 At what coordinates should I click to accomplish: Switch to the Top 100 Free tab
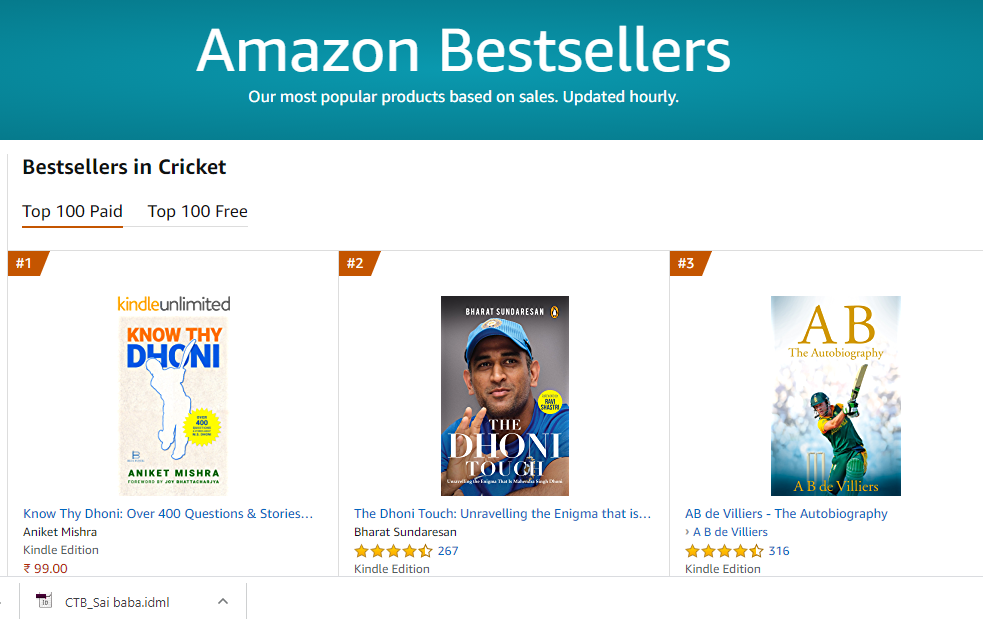pos(196,211)
